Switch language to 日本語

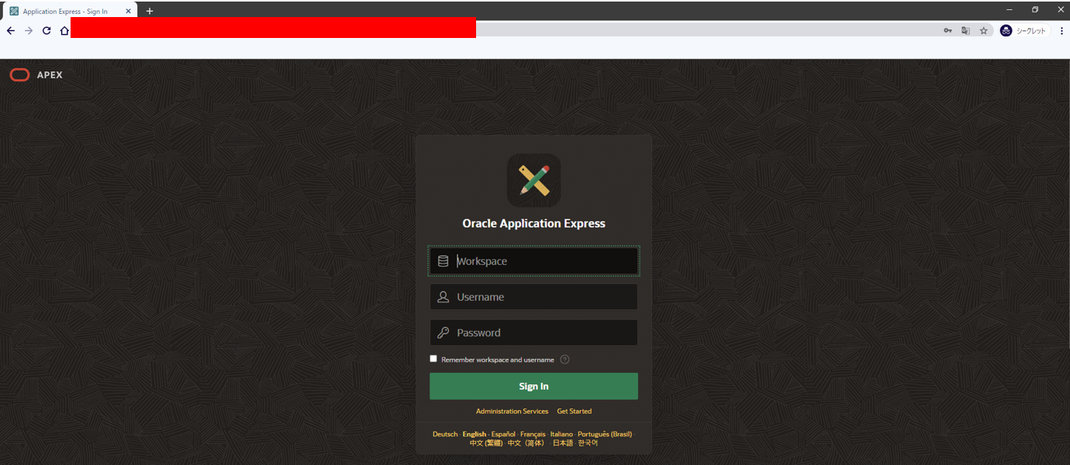(563, 443)
